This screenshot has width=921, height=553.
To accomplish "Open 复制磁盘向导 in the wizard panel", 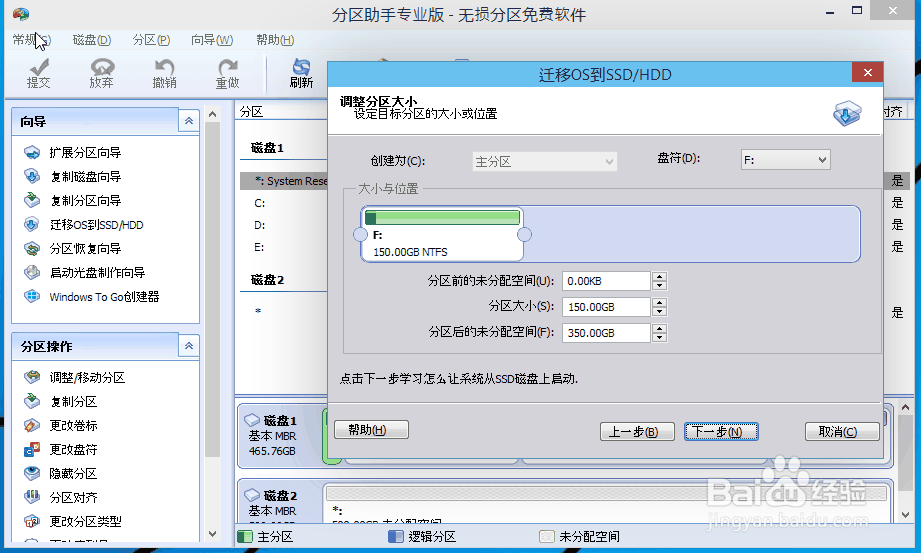I will tap(85, 177).
